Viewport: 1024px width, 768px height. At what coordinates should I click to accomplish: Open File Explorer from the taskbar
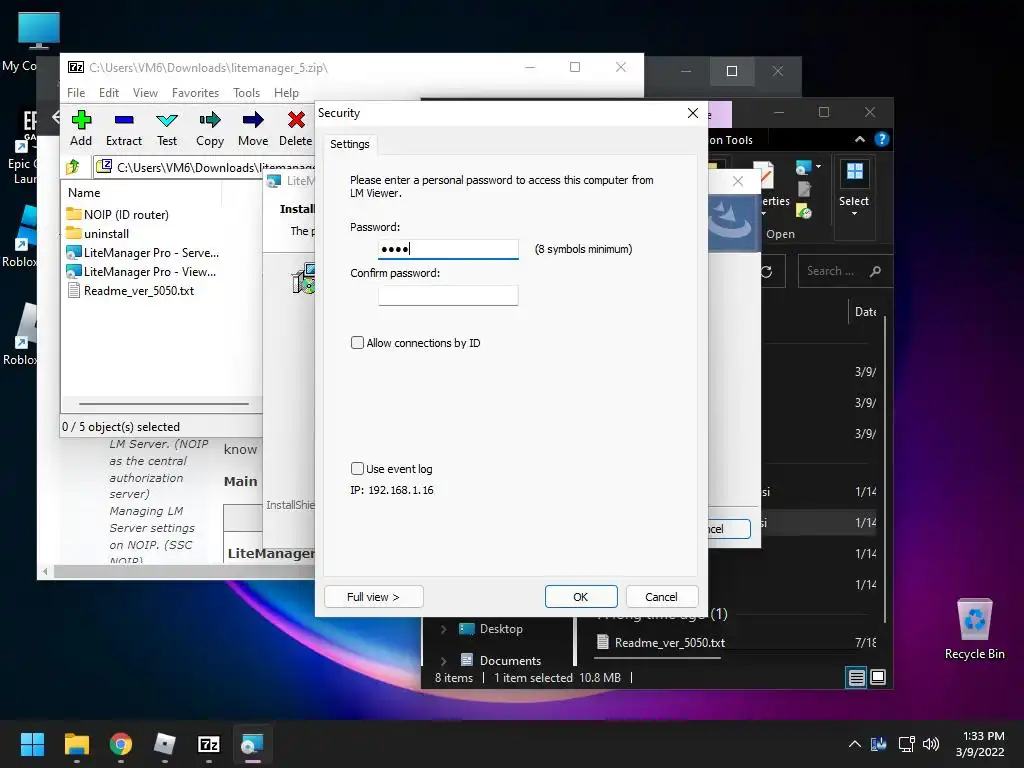click(76, 744)
